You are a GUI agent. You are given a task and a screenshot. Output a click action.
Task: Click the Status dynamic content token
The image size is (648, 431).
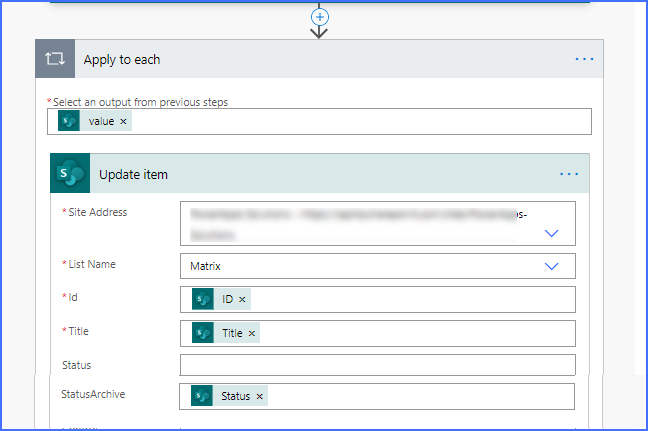(x=229, y=396)
